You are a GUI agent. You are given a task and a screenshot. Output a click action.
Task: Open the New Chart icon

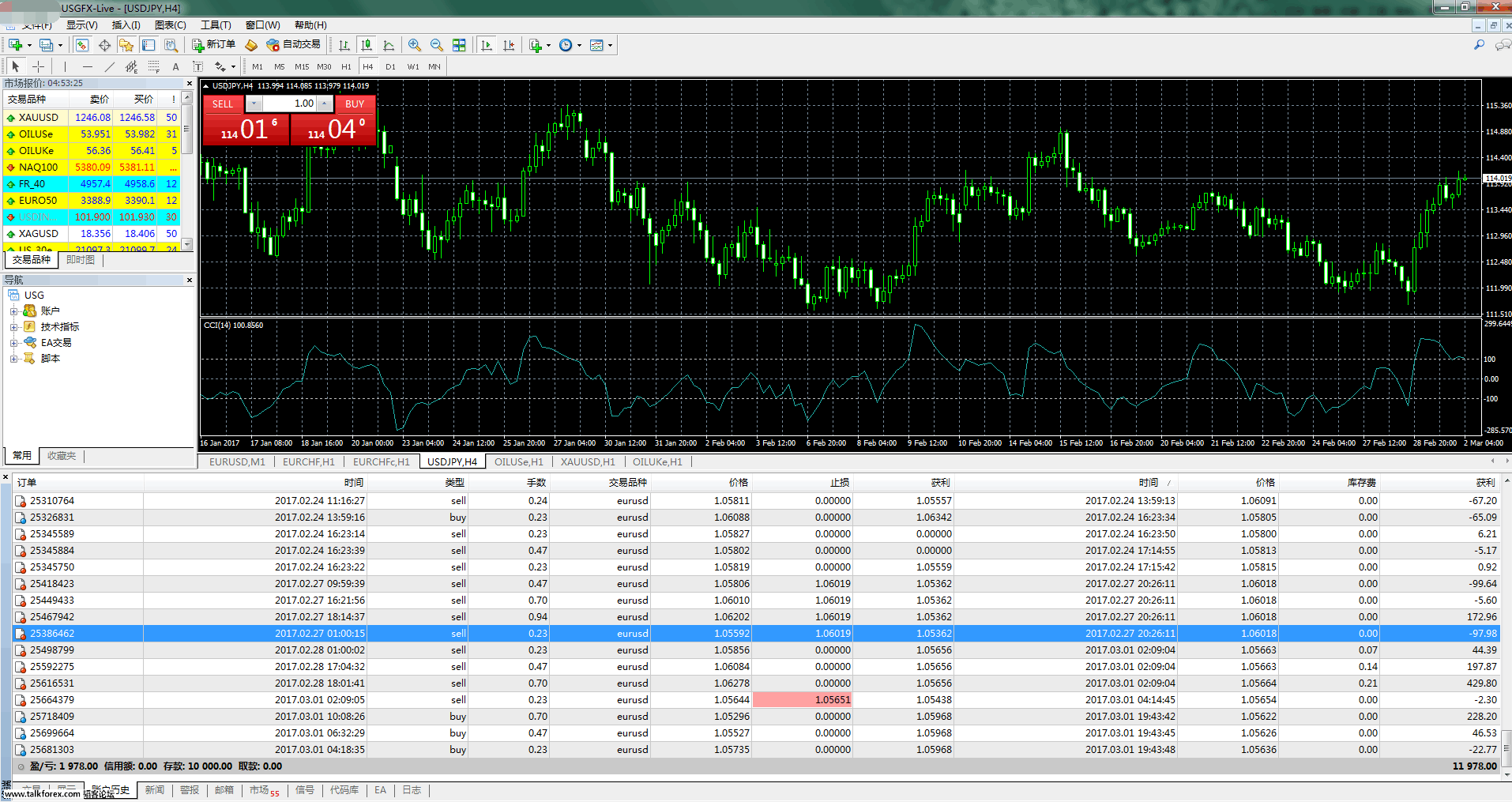point(15,45)
